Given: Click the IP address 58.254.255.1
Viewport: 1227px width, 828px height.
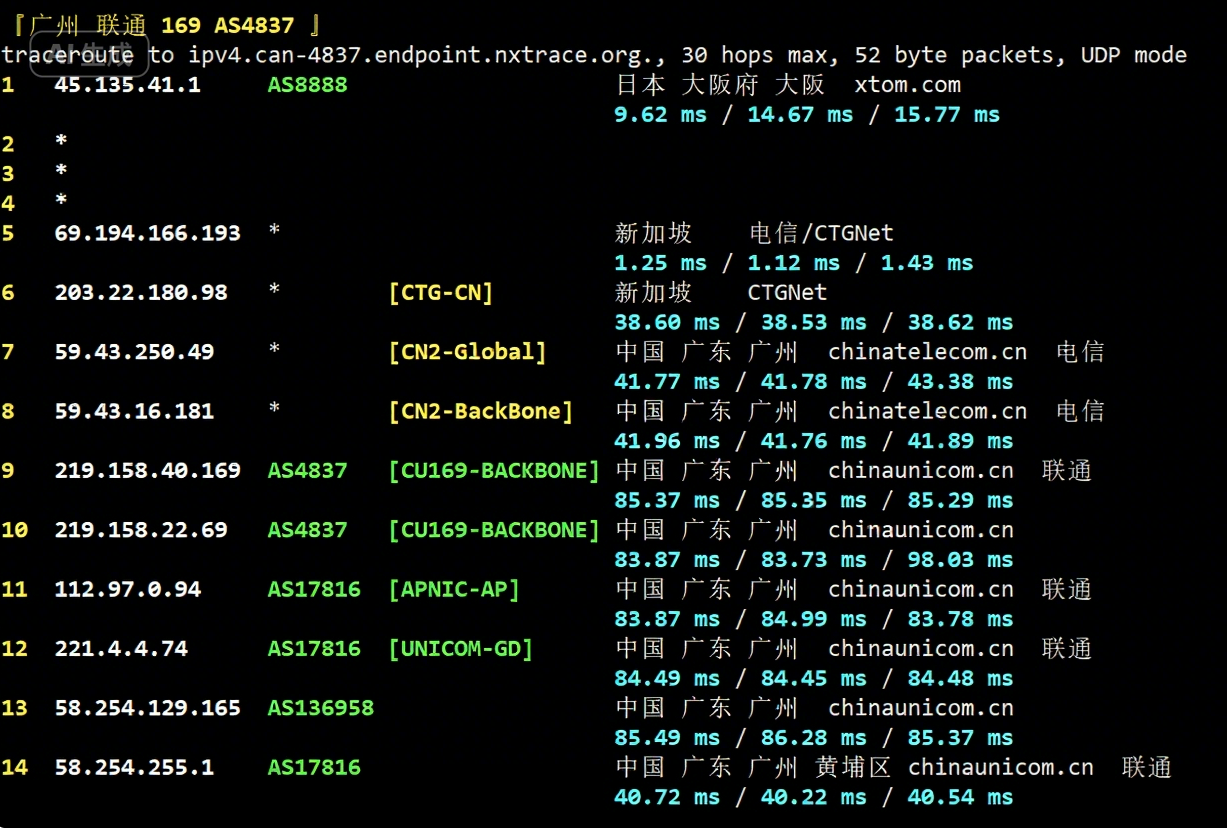Looking at the screenshot, I should (134, 767).
